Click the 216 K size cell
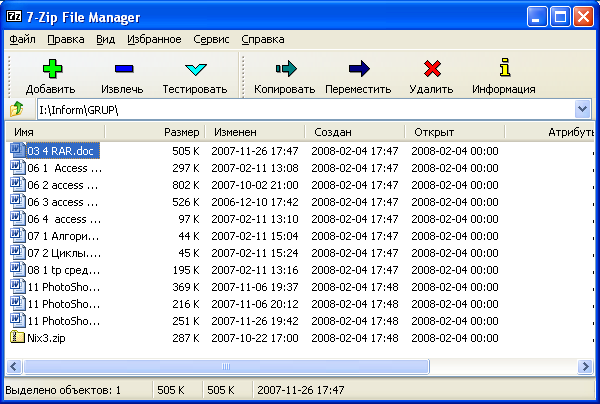The height and width of the screenshot is (404, 600). (186, 304)
